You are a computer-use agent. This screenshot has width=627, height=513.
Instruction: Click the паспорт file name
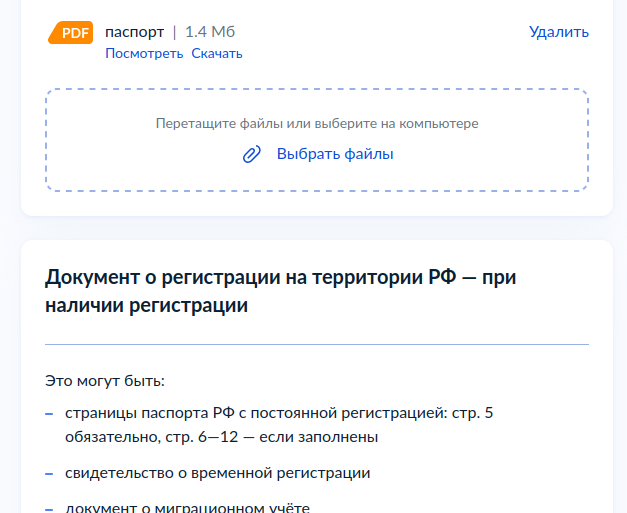[134, 32]
